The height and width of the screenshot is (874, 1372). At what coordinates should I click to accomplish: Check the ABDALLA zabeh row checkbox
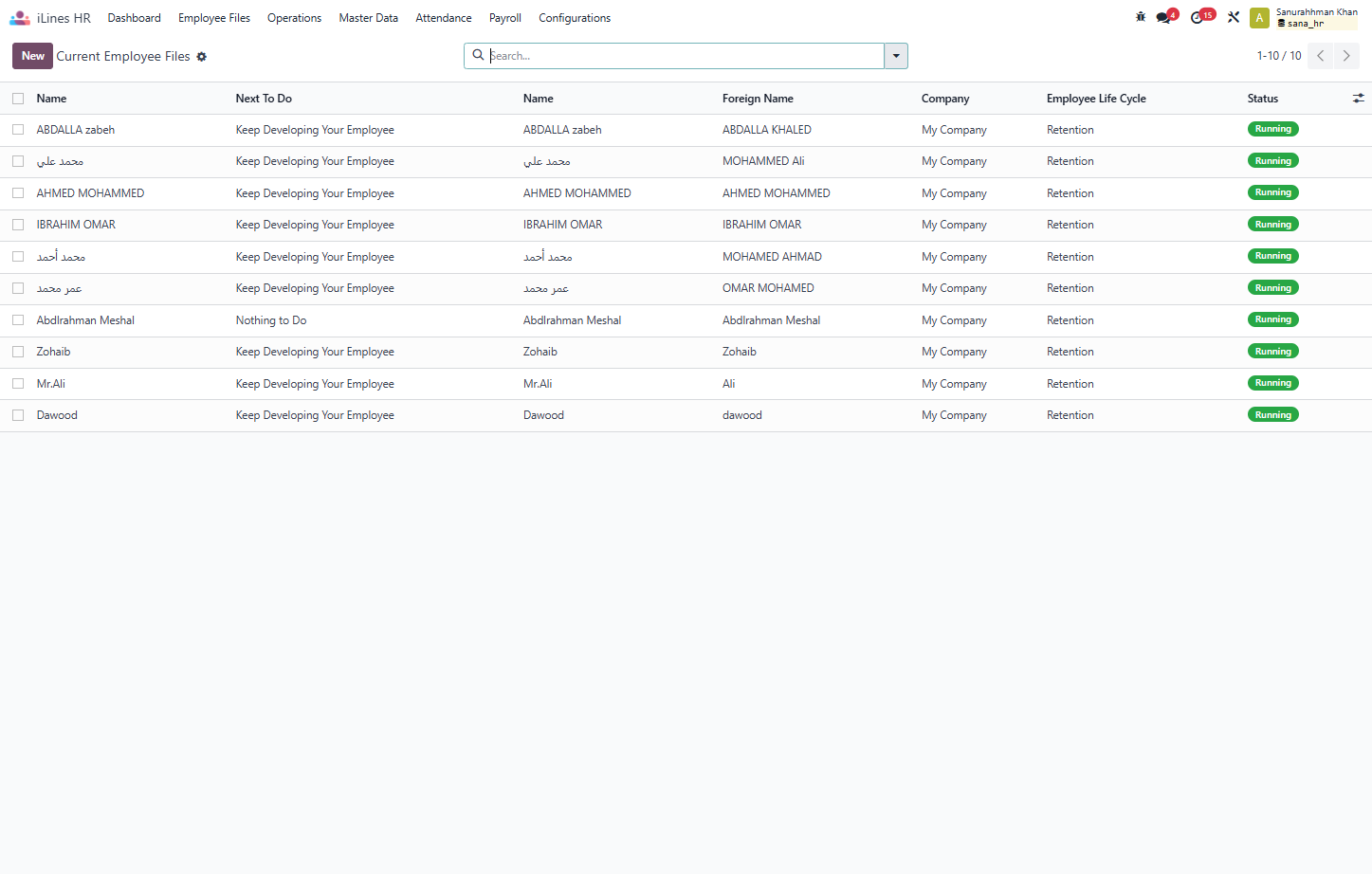(18, 130)
